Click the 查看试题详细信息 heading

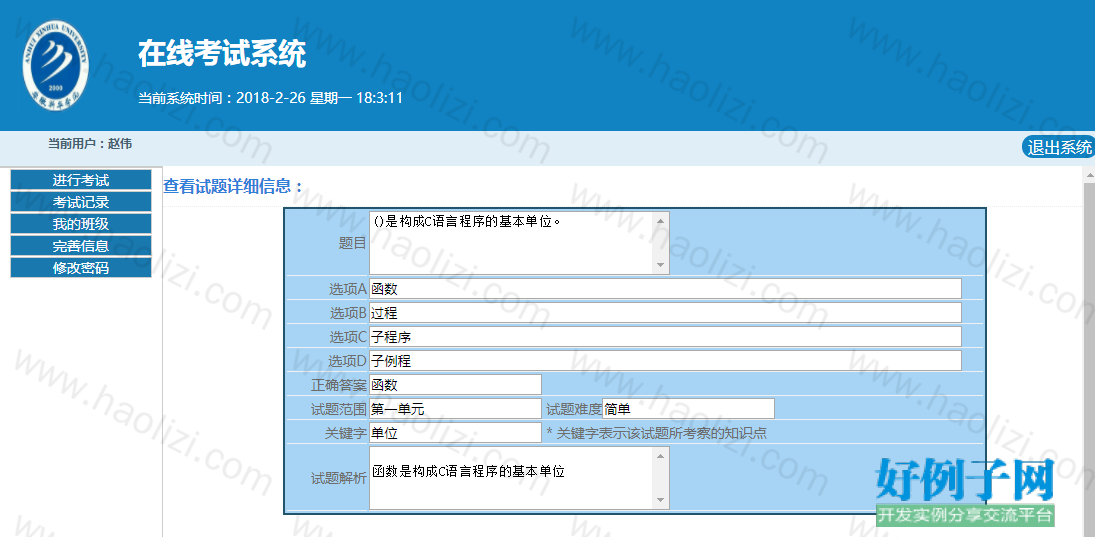[234, 186]
